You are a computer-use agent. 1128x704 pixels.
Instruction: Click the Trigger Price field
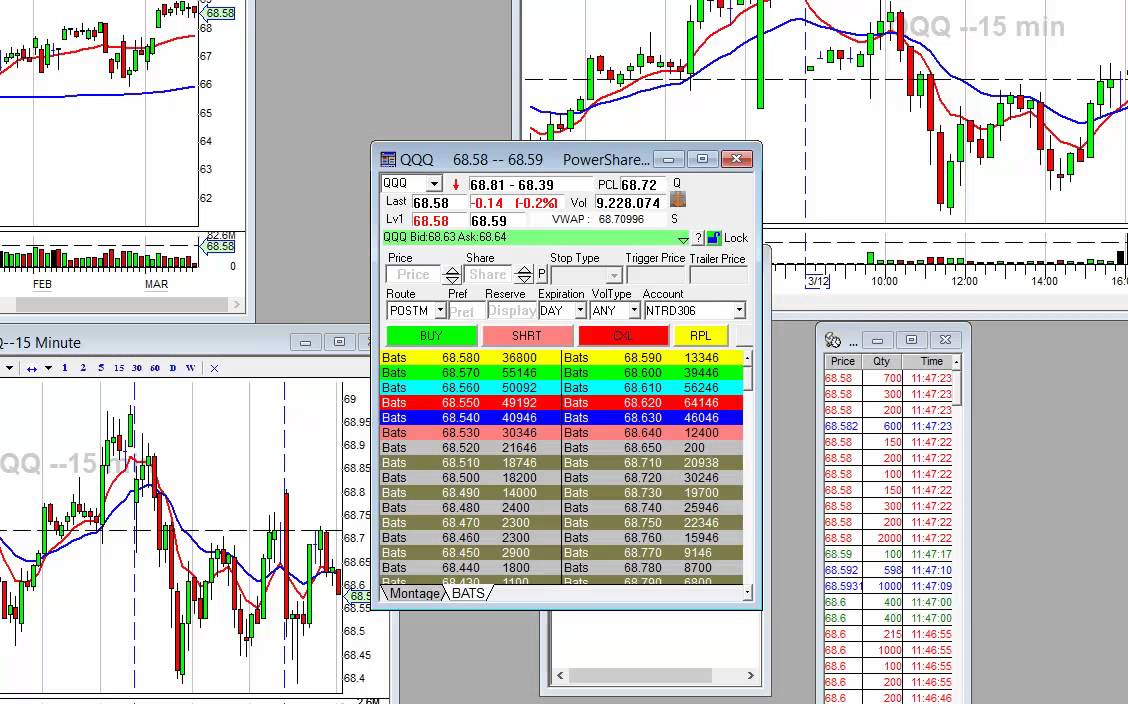point(655,275)
